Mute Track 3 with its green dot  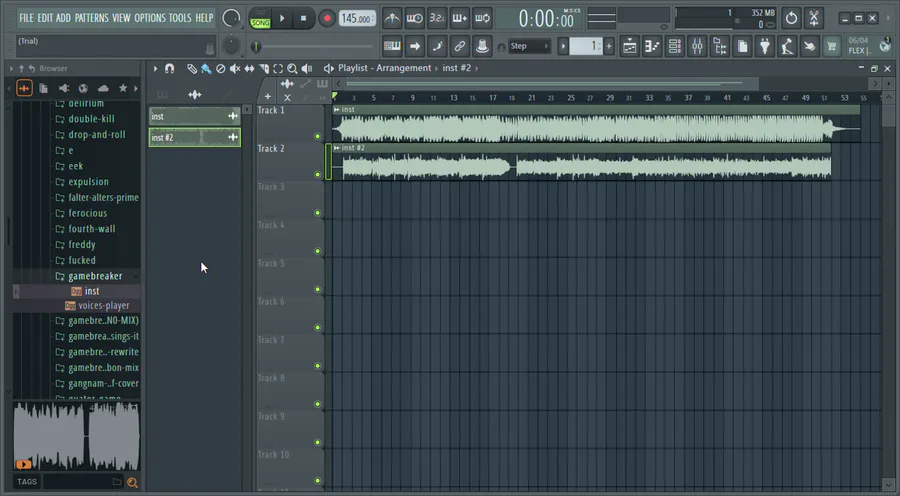coord(317,213)
